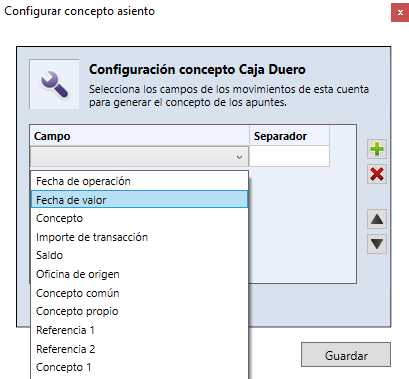Select Fecha de operación from the list
Viewport: 409px width, 379px height.
(x=140, y=181)
